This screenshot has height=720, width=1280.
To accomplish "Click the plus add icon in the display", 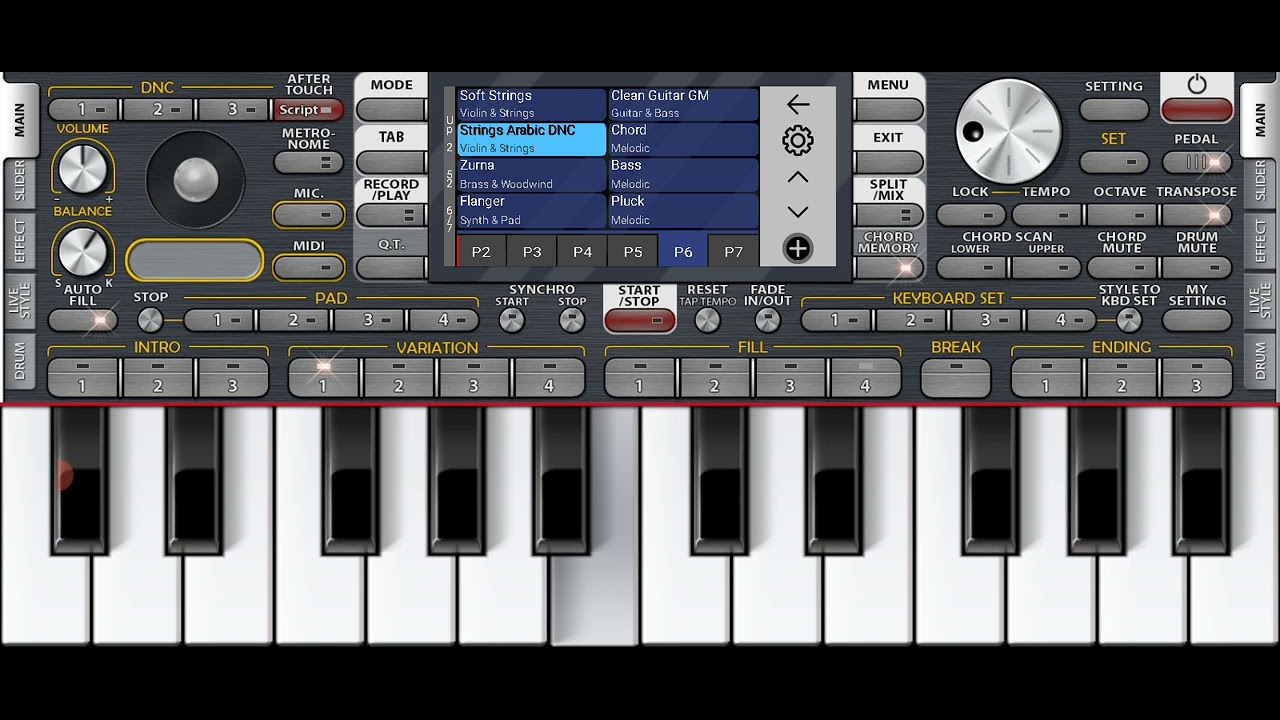I will (x=798, y=248).
